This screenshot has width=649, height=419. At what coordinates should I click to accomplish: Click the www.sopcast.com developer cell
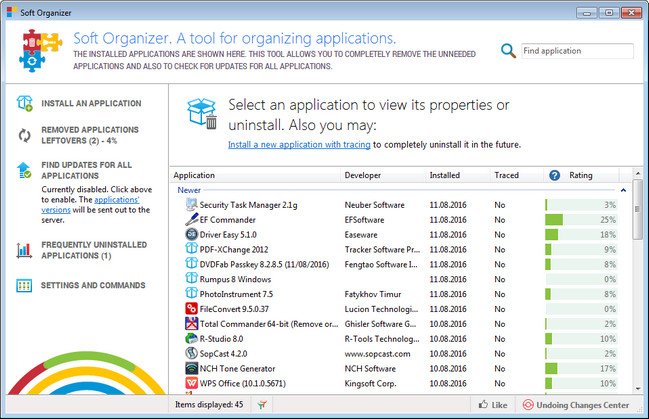coord(377,354)
